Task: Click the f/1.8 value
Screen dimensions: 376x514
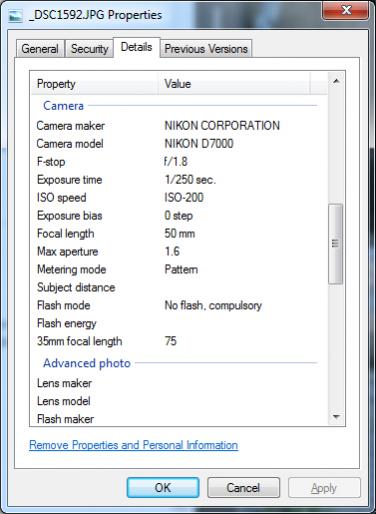Action: pyautogui.click(x=176, y=162)
